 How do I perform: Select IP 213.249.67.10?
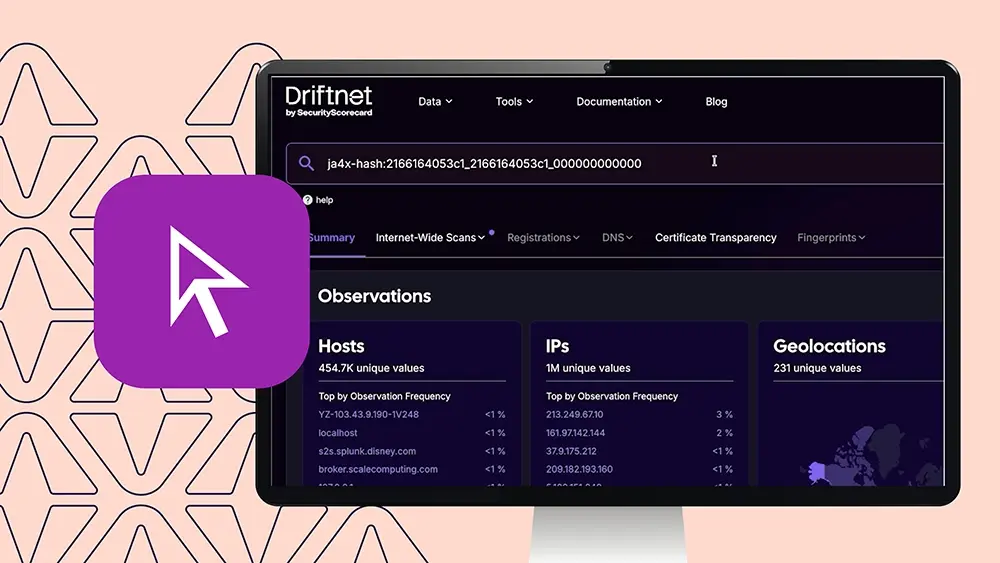[575, 414]
